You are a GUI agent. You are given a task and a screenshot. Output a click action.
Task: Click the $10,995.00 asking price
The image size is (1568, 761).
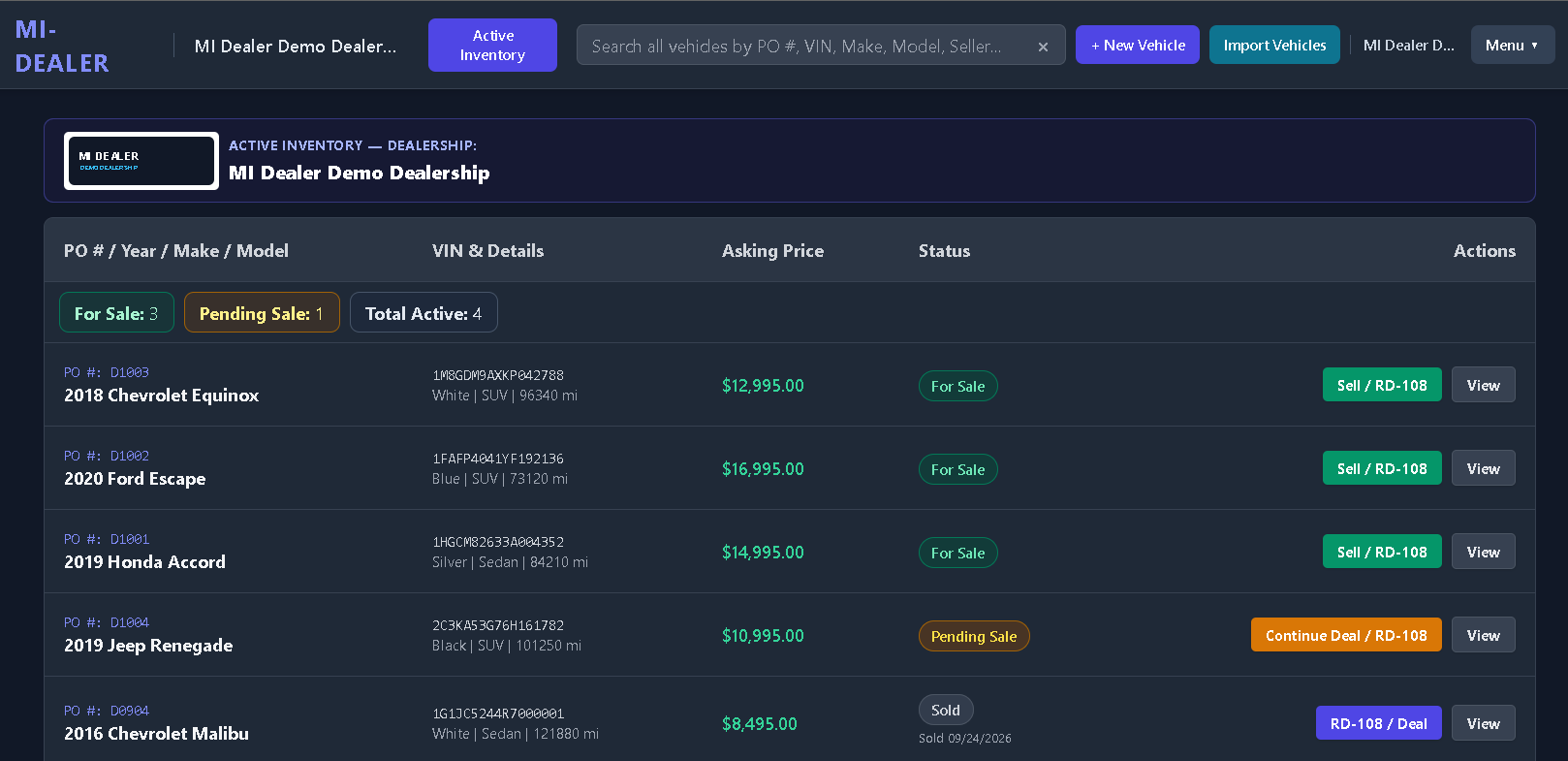763,635
